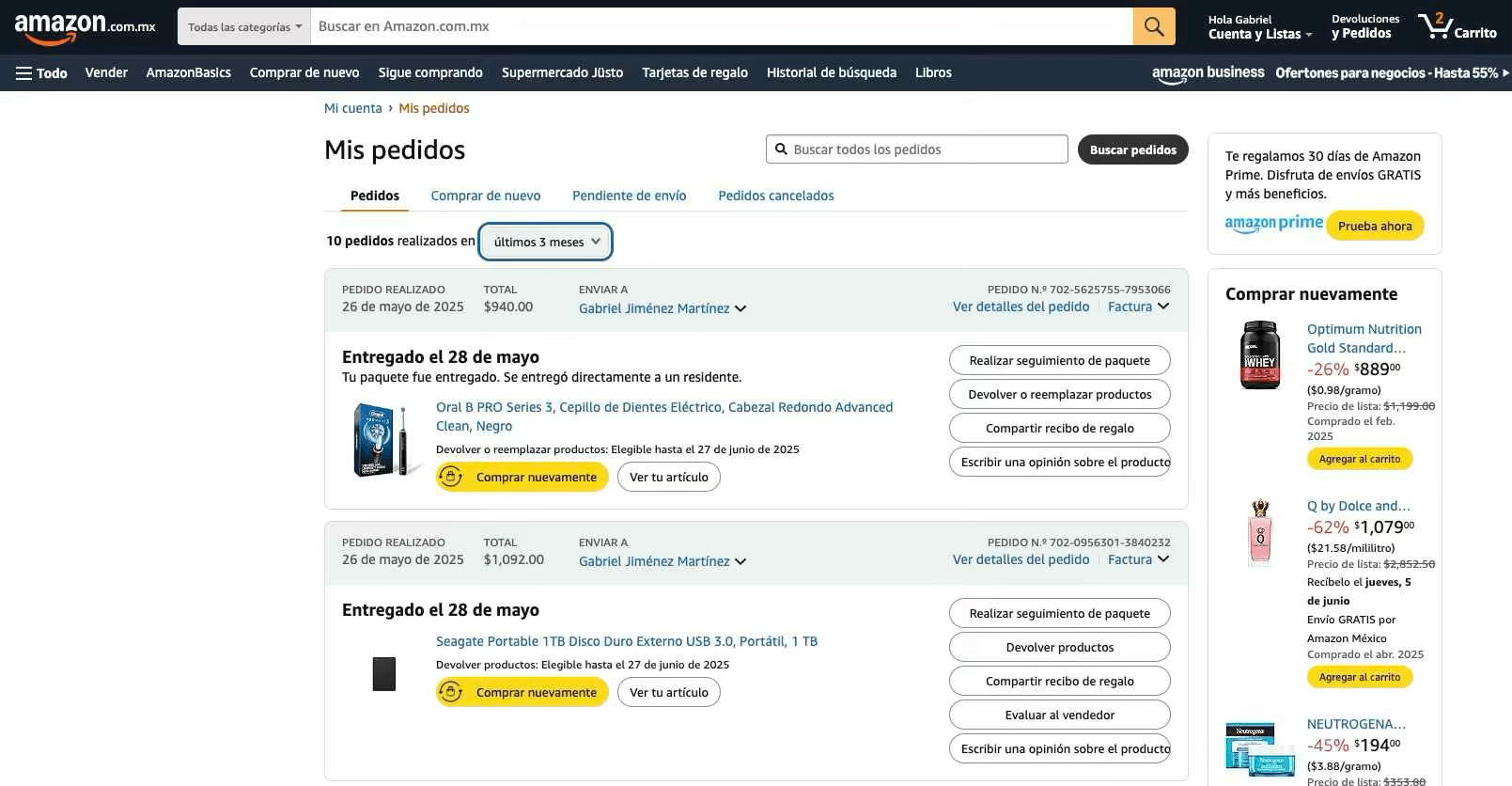Open Seagate Portable 1TB product link
The width and height of the screenshot is (1512, 786).
pyautogui.click(x=627, y=641)
